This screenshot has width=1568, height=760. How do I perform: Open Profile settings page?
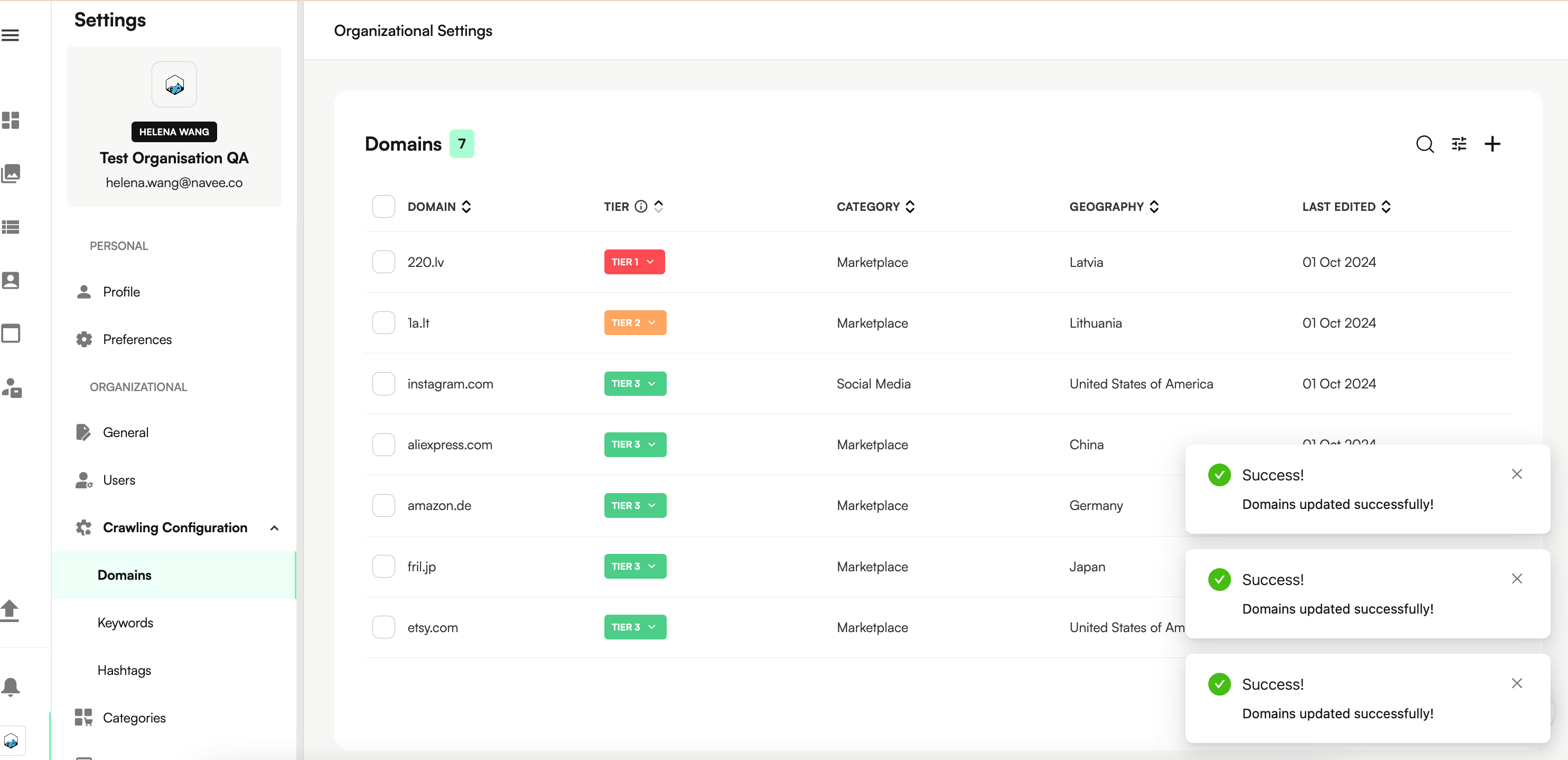(121, 292)
